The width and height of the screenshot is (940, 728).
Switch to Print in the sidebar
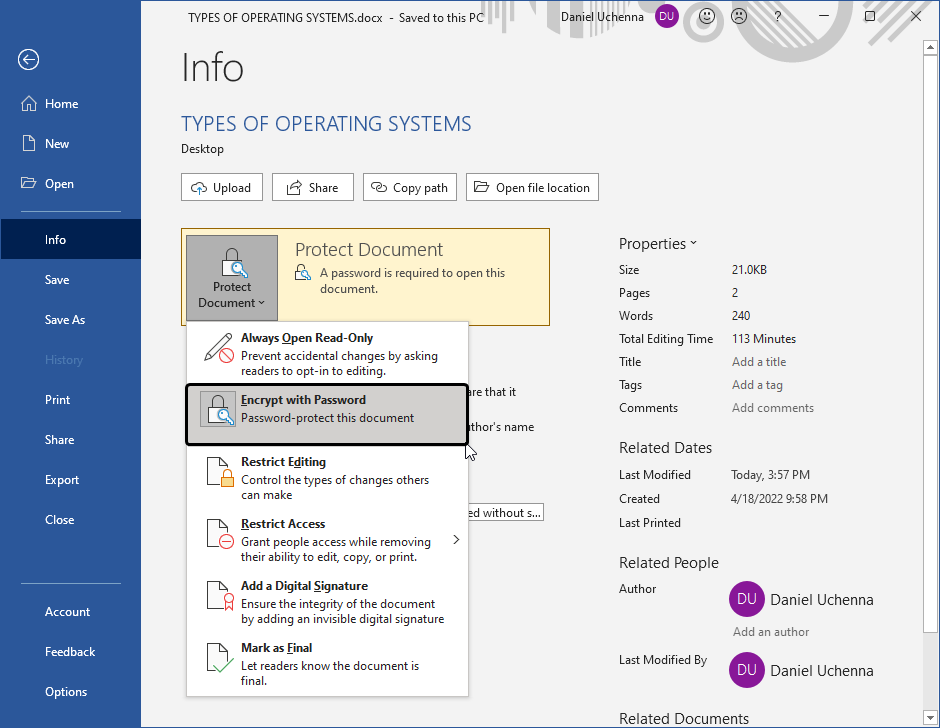click(57, 399)
